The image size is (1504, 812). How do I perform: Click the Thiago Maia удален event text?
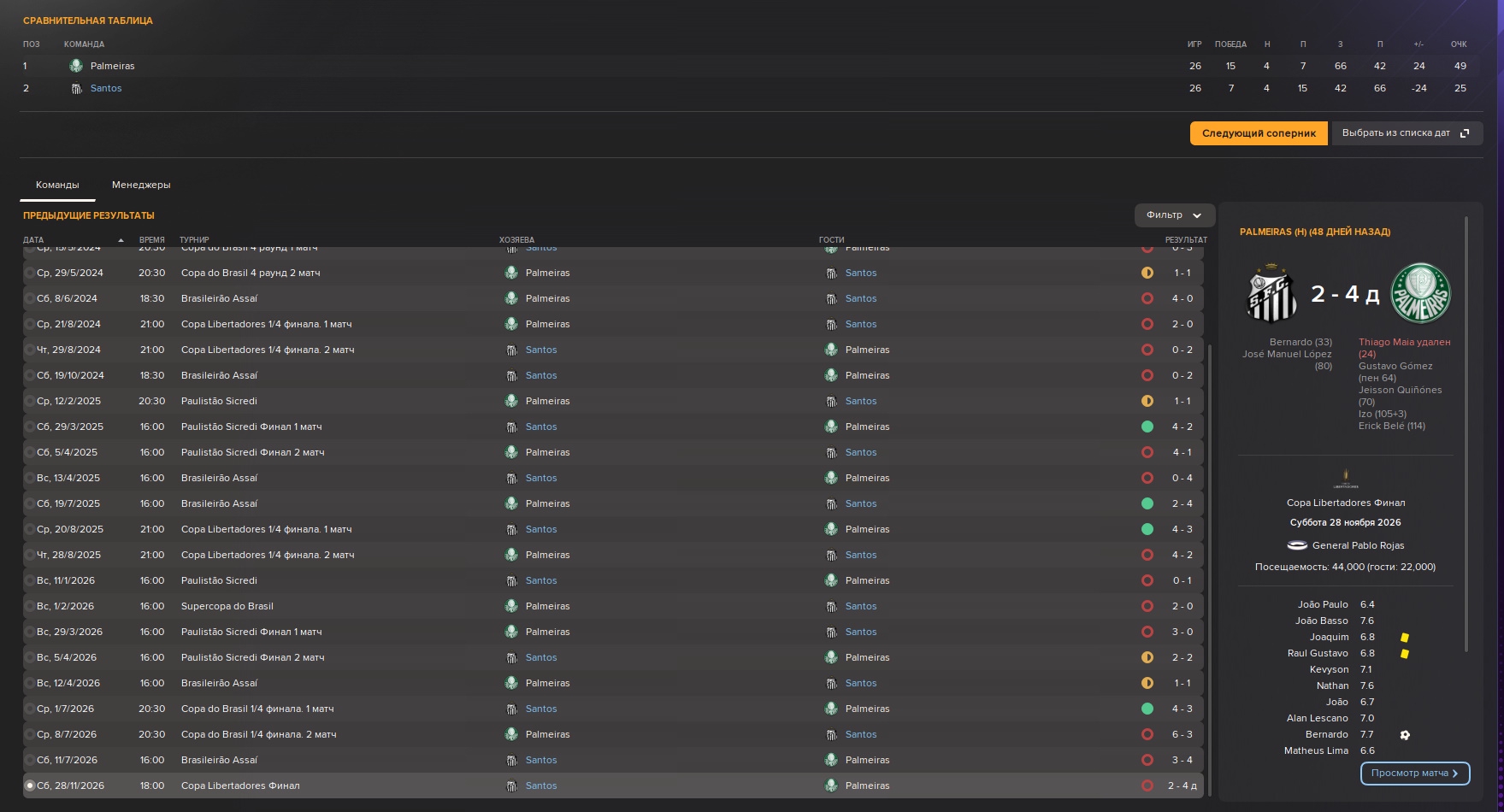[1405, 348]
